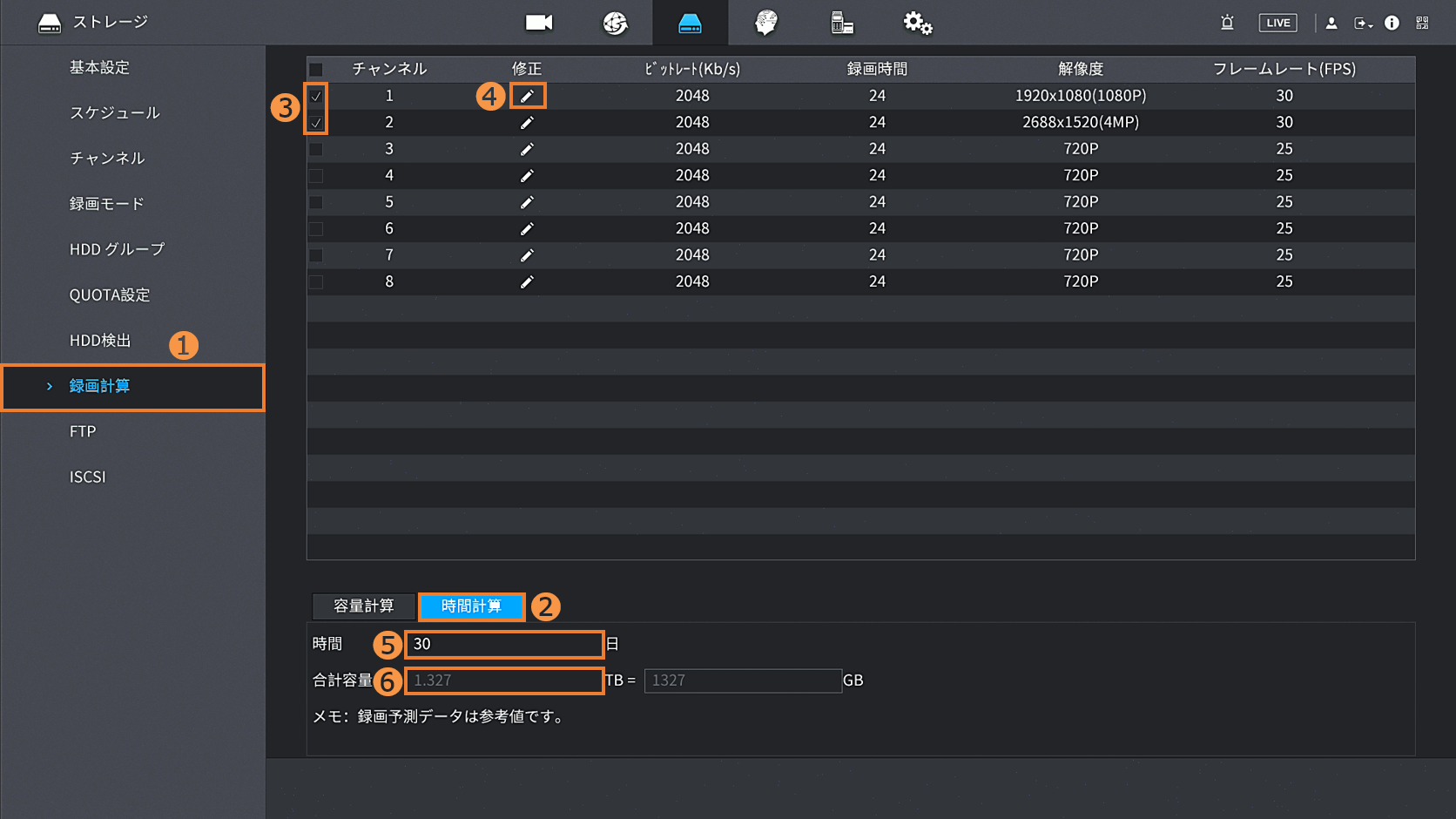This screenshot has height=819, width=1456.
Task: Open the POS terminal icon in top bar
Action: point(841,23)
